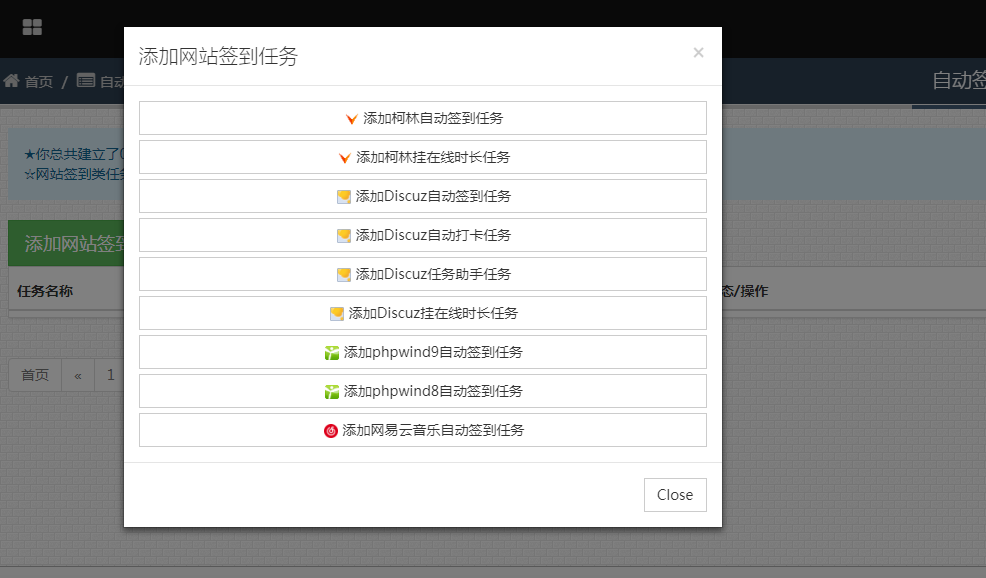The width and height of the screenshot is (986, 578).
Task: Go to 首页 in the pagination bar
Action: 35,375
